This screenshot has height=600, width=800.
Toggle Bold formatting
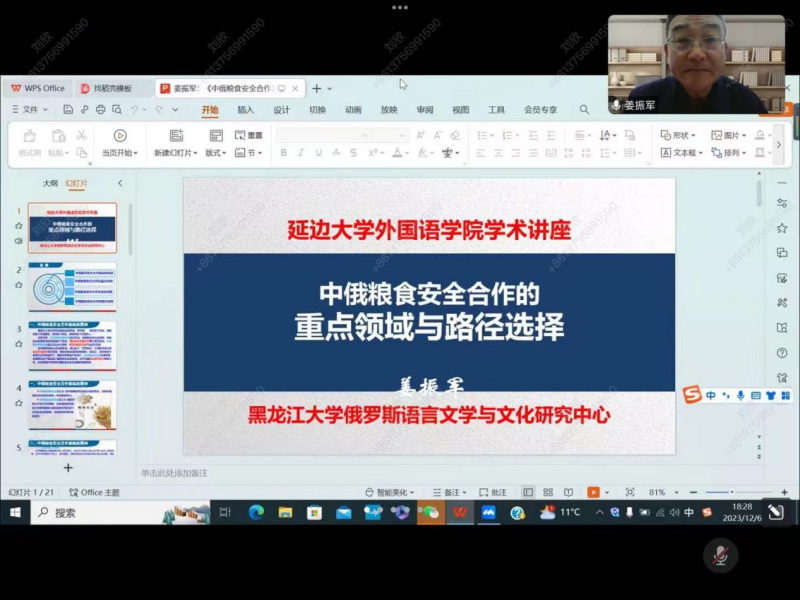284,153
